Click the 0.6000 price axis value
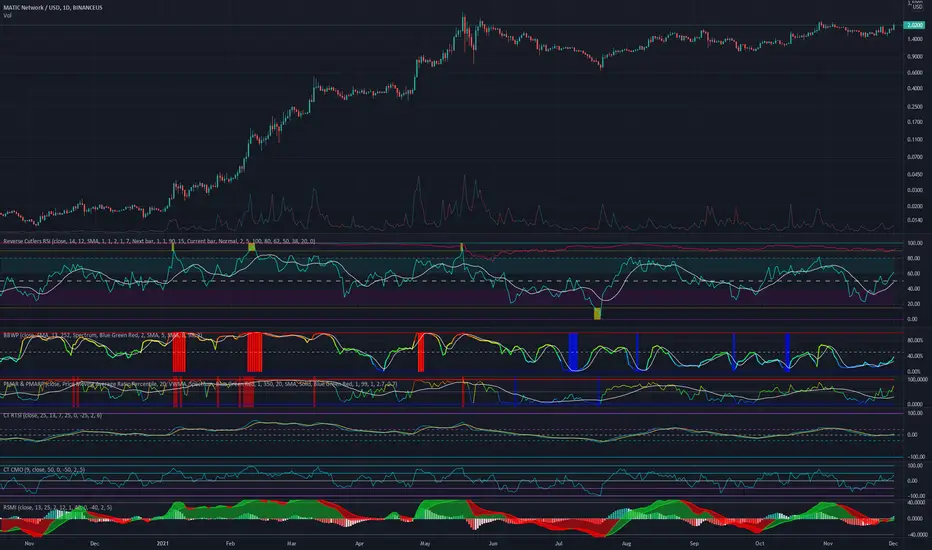 pos(915,73)
